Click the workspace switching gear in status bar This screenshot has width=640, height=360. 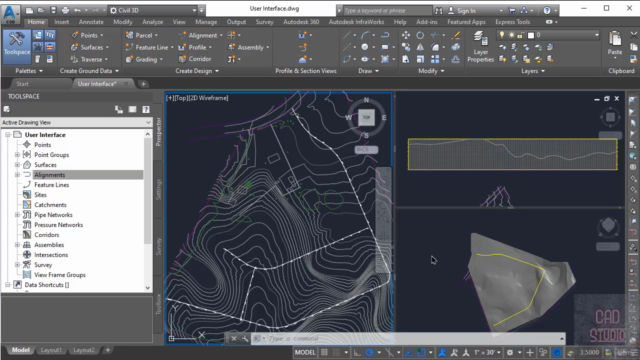point(510,352)
